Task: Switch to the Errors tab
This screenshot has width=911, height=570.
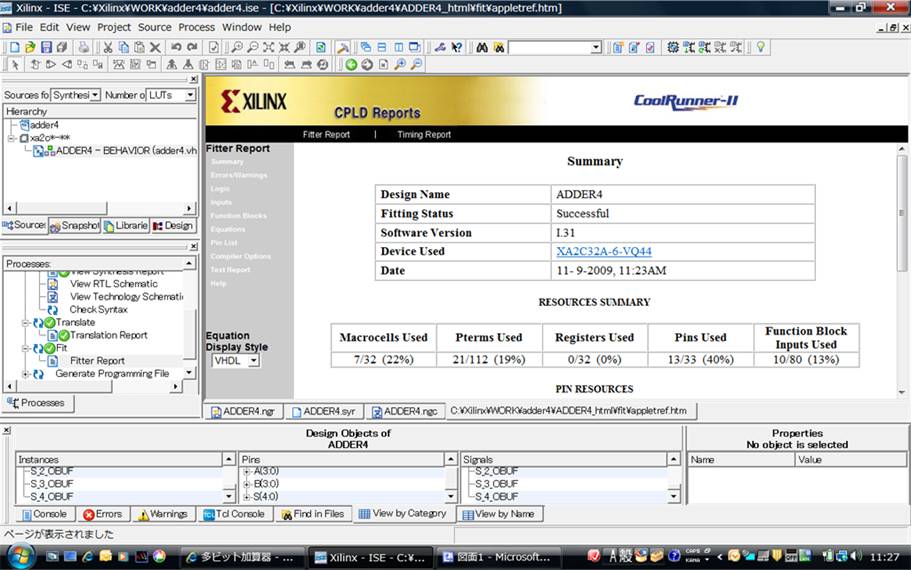Action: (102, 514)
